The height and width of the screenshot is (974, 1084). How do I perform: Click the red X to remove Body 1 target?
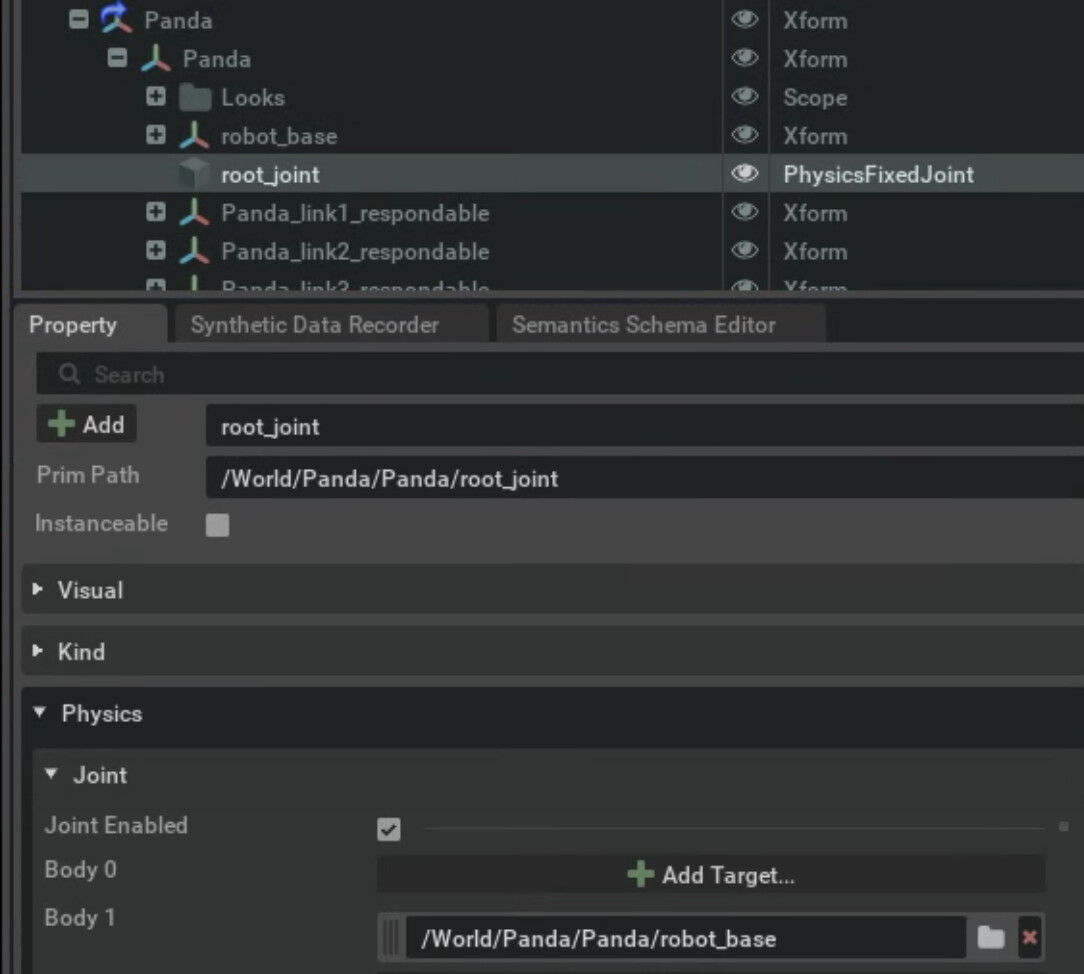tap(1029, 937)
